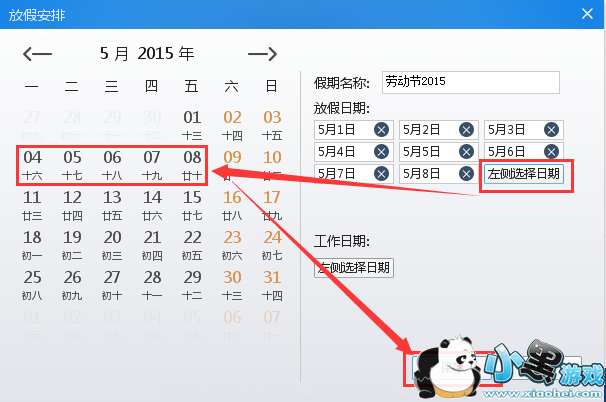The width and height of the screenshot is (606, 402).
Task: Select May 16 on the calendar
Action: 232,205
